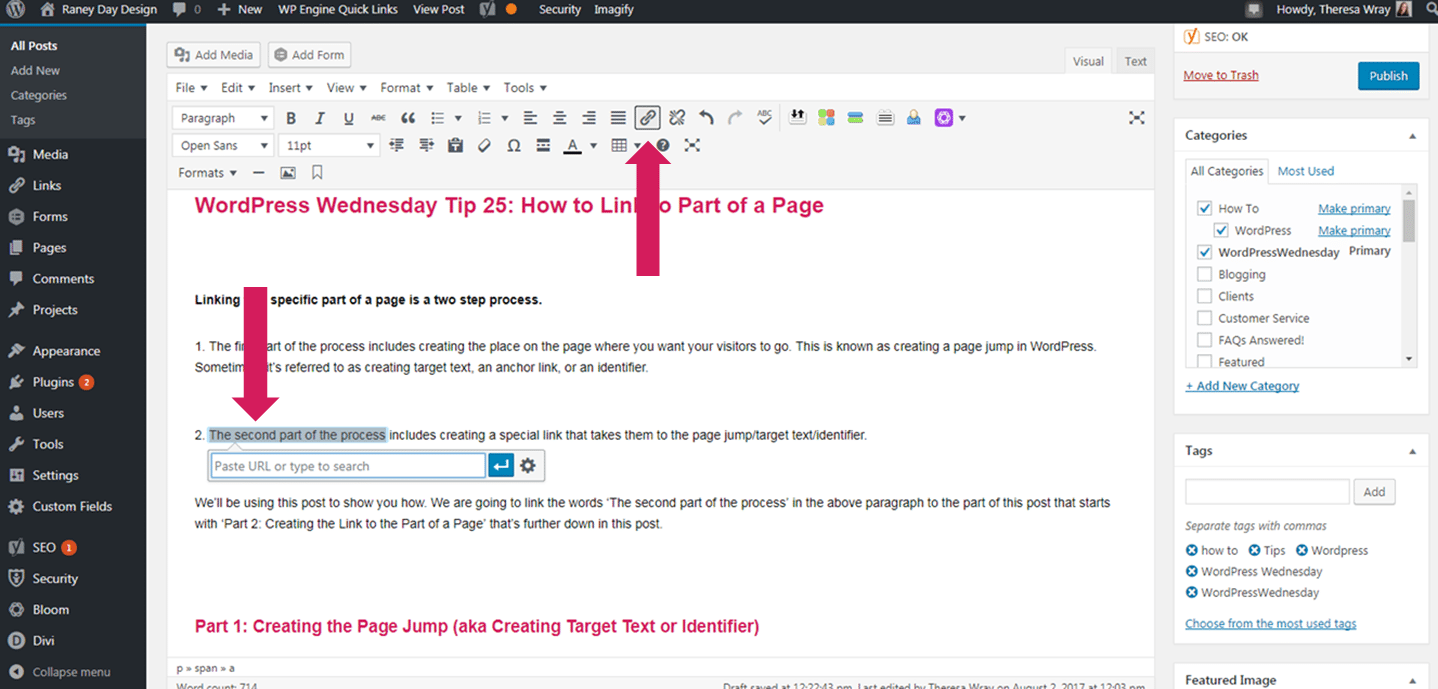Screen dimensions: 1438x689
Task: Open the Tools menu
Action: pyautogui.click(x=525, y=88)
